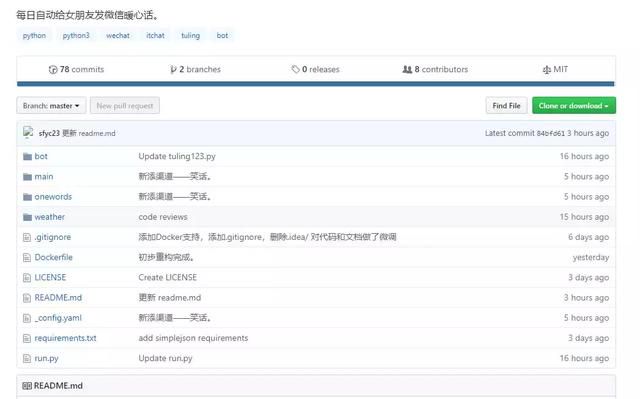The width and height of the screenshot is (640, 399).
Task: Open the Branch: master dropdown
Action: [51, 106]
